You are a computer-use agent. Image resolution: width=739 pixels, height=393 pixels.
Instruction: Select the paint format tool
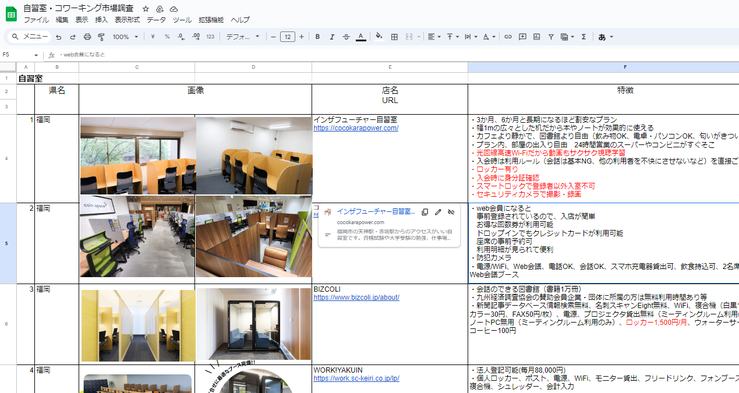coord(101,37)
